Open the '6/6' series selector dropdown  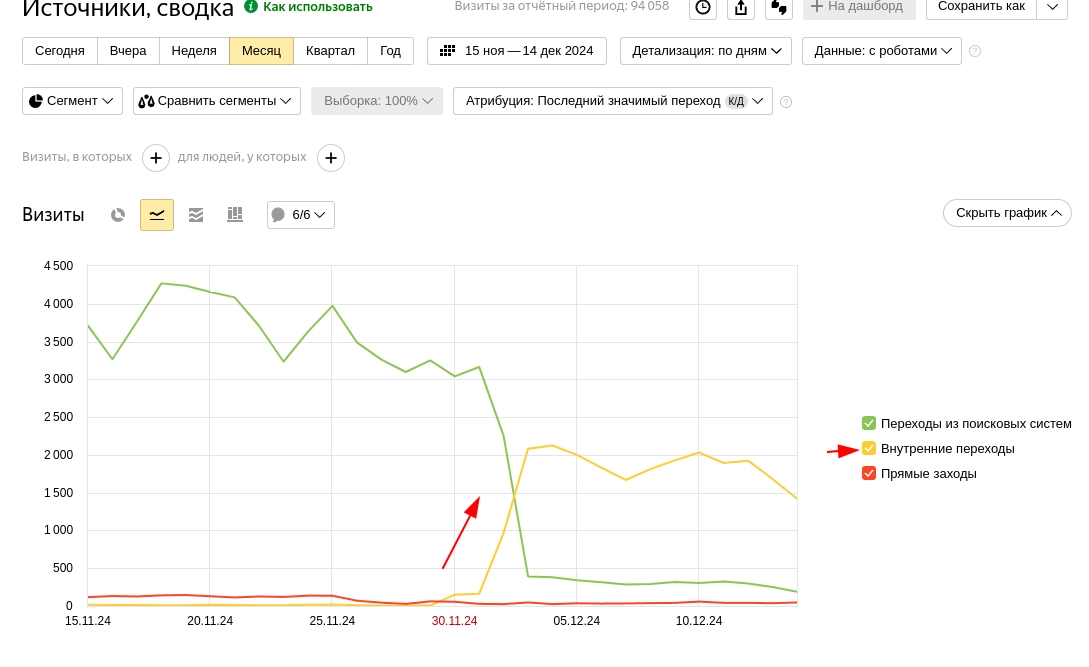301,215
